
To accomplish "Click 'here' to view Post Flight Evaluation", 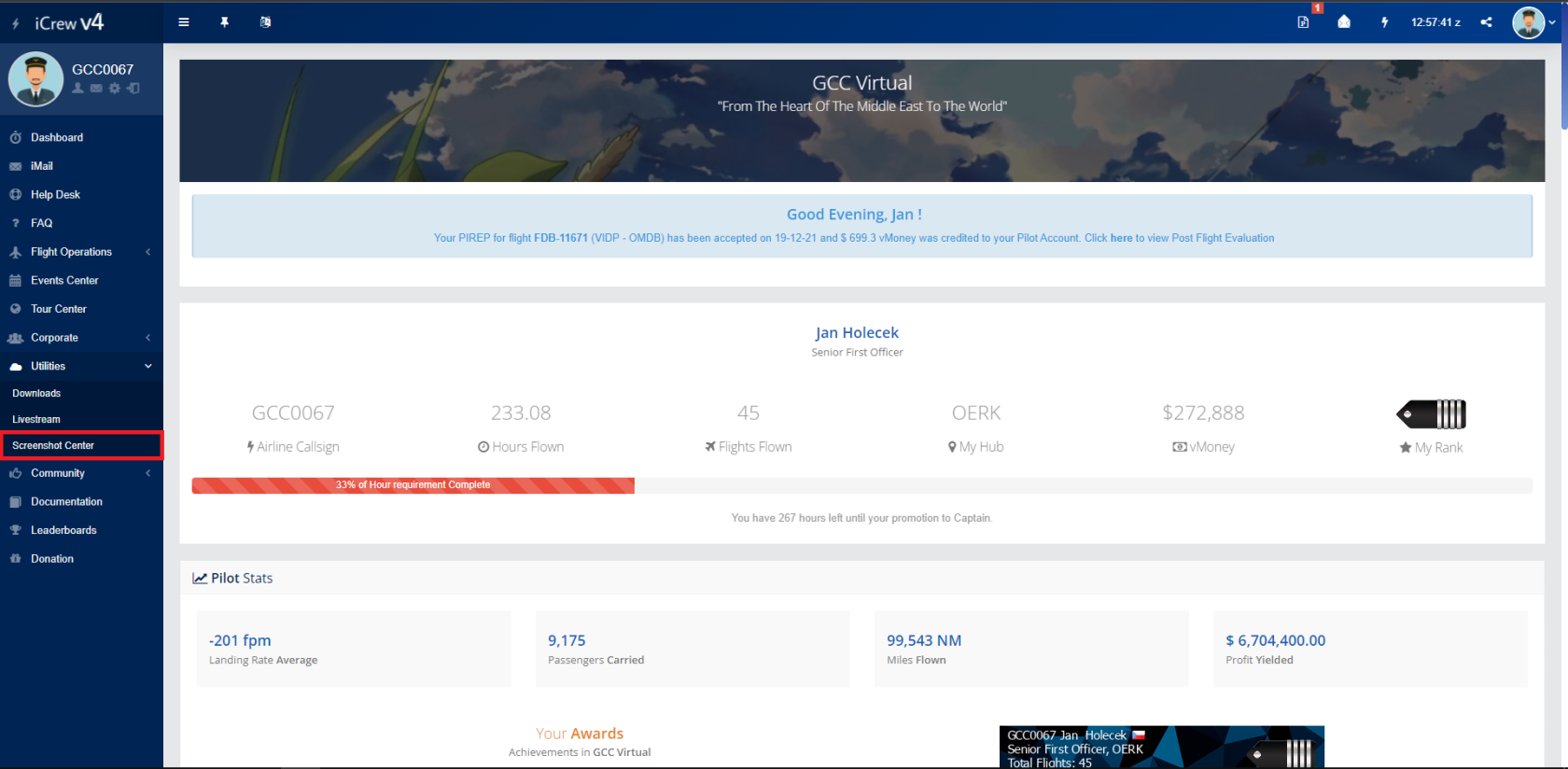I will 1121,238.
